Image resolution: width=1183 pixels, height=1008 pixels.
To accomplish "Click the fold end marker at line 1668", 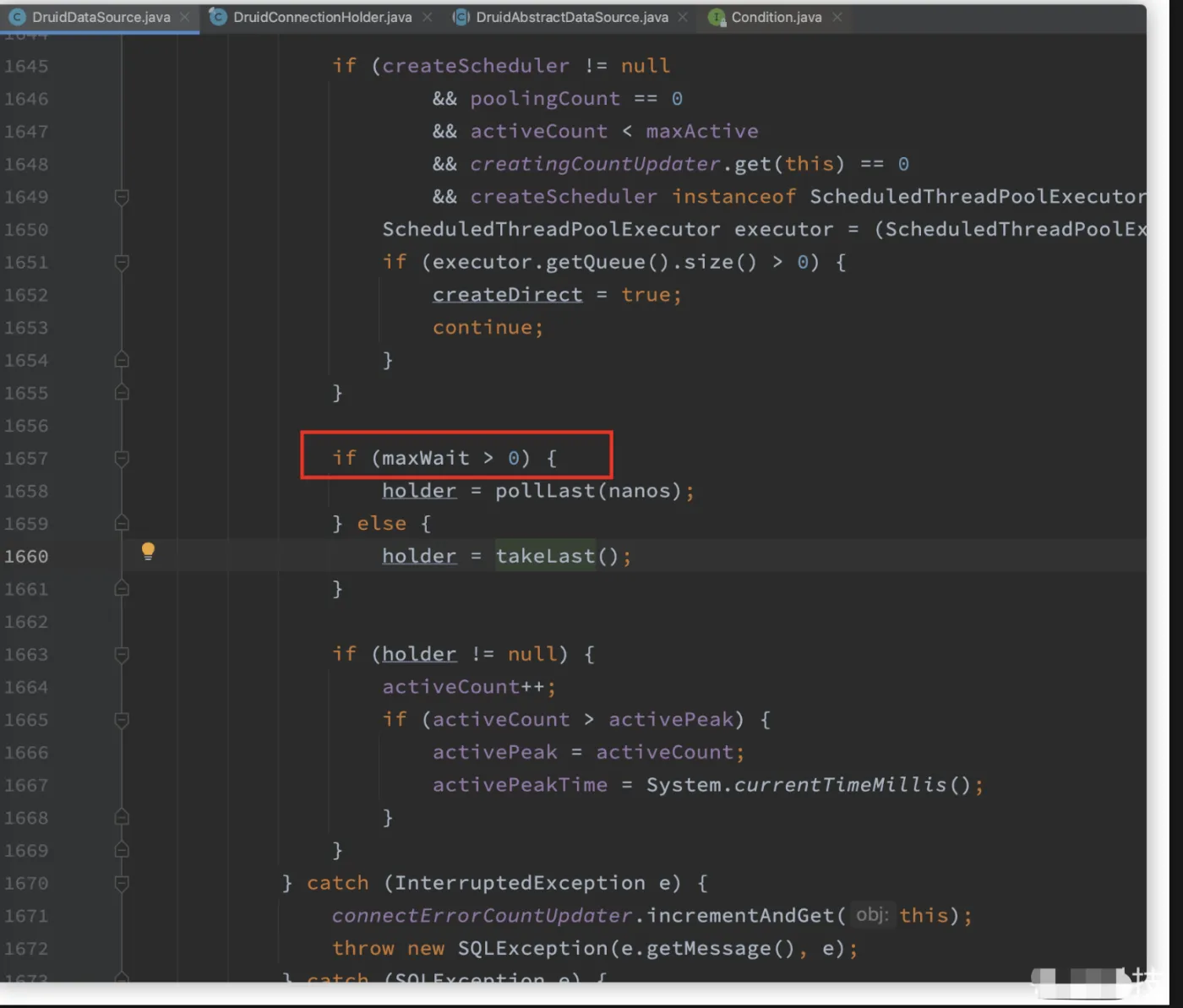I will tap(122, 817).
